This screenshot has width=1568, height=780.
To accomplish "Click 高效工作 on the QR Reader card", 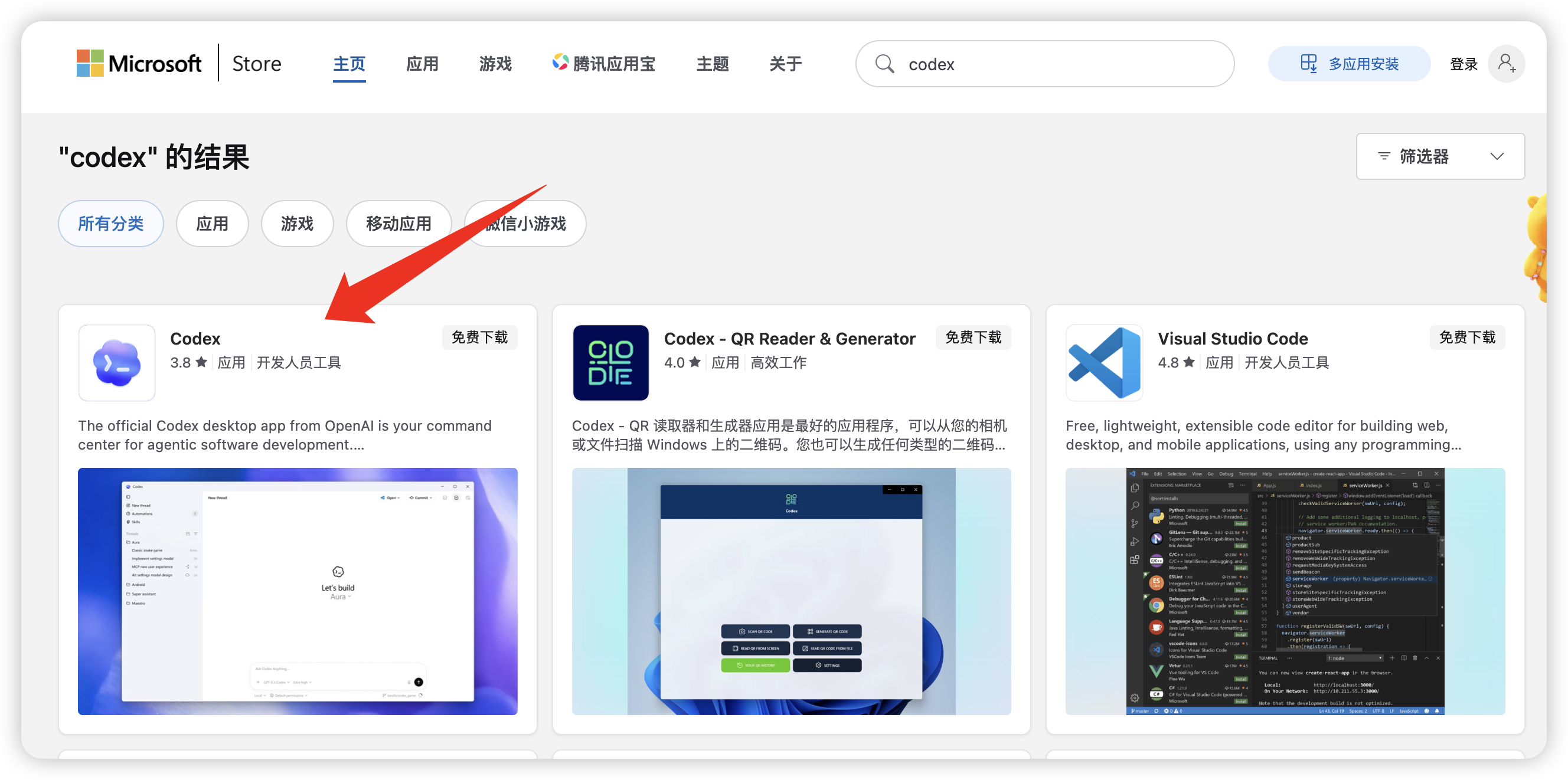I will [x=779, y=363].
